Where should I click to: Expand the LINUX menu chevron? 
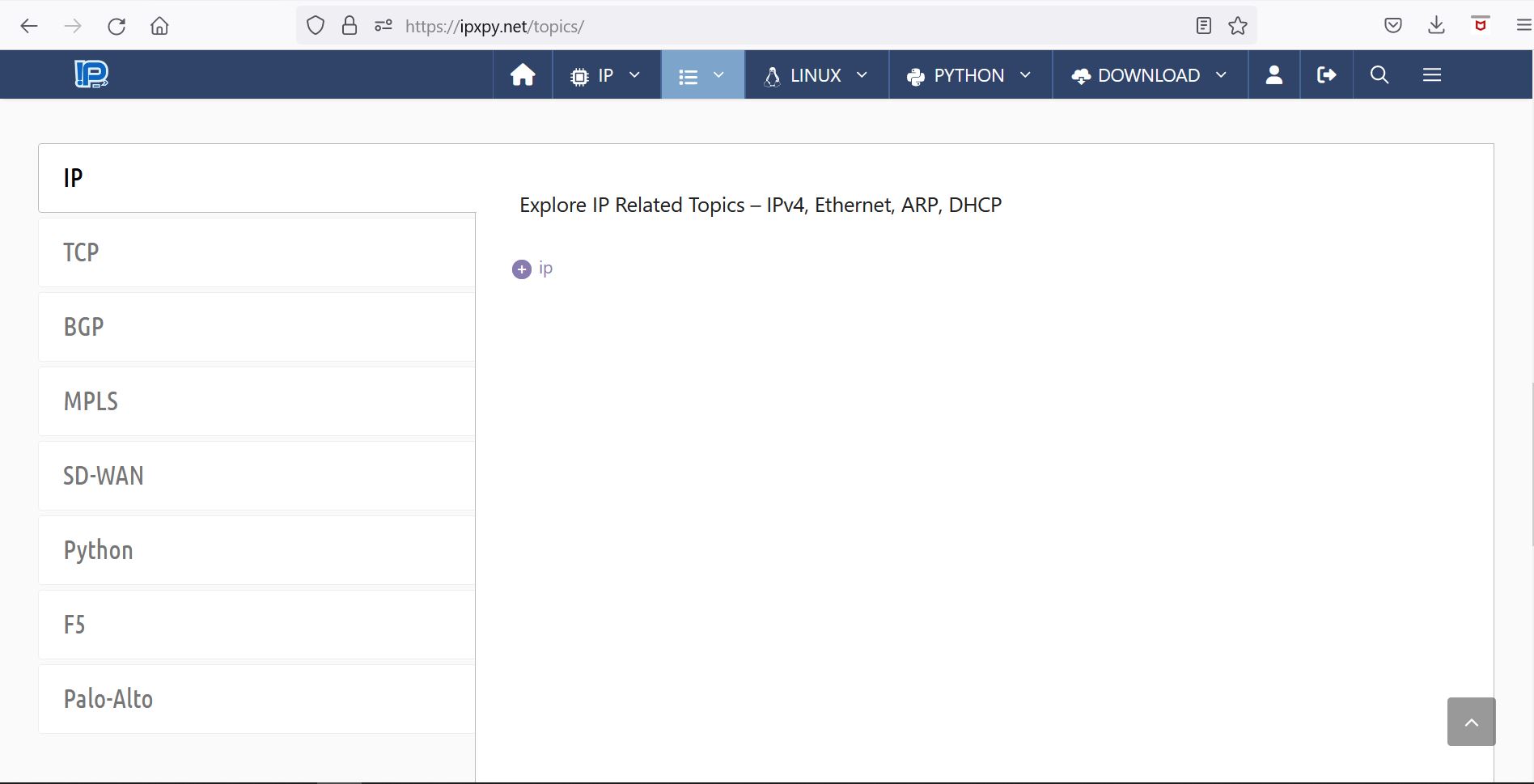click(862, 75)
